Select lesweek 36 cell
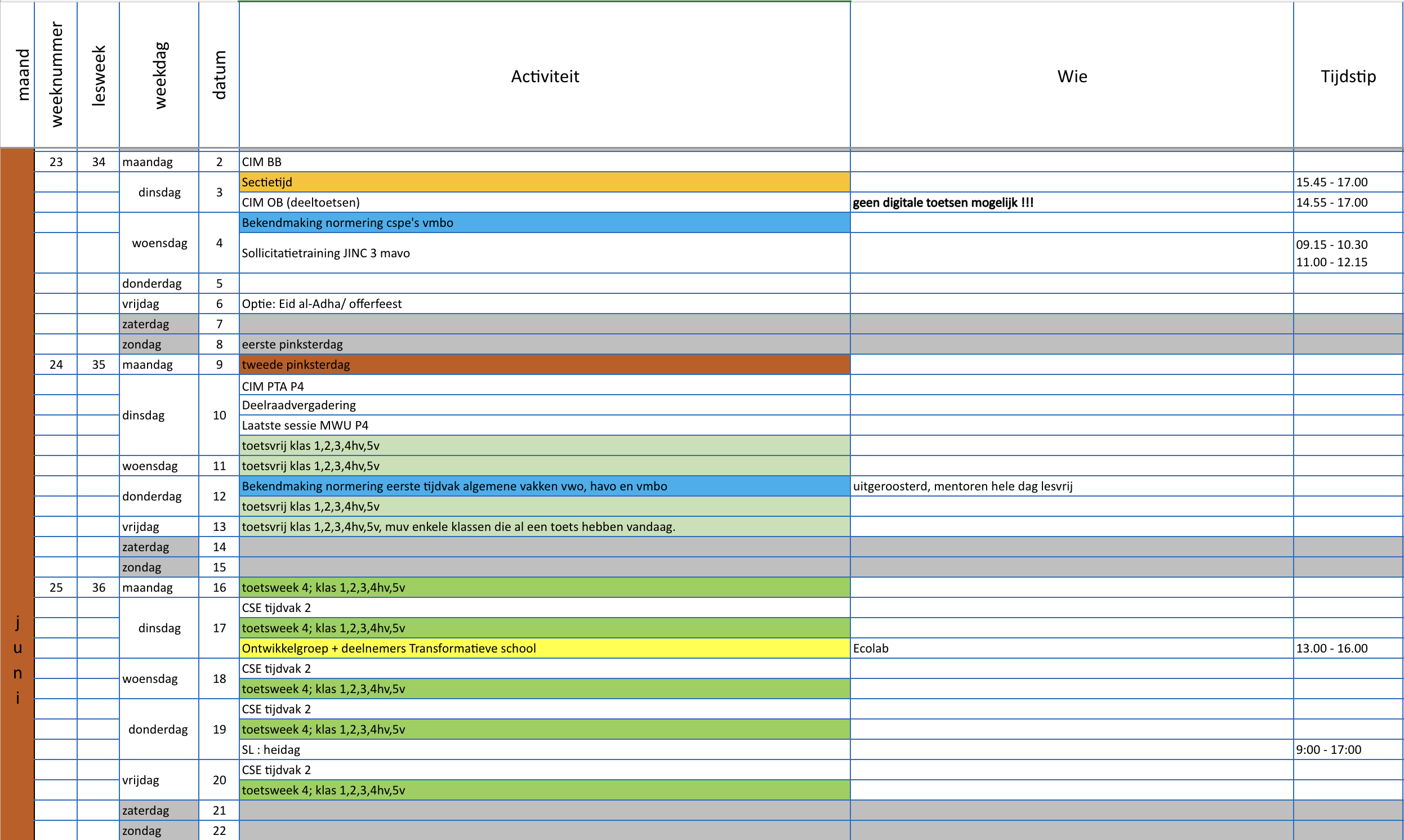Image resolution: width=1404 pixels, height=840 pixels. pos(98,588)
